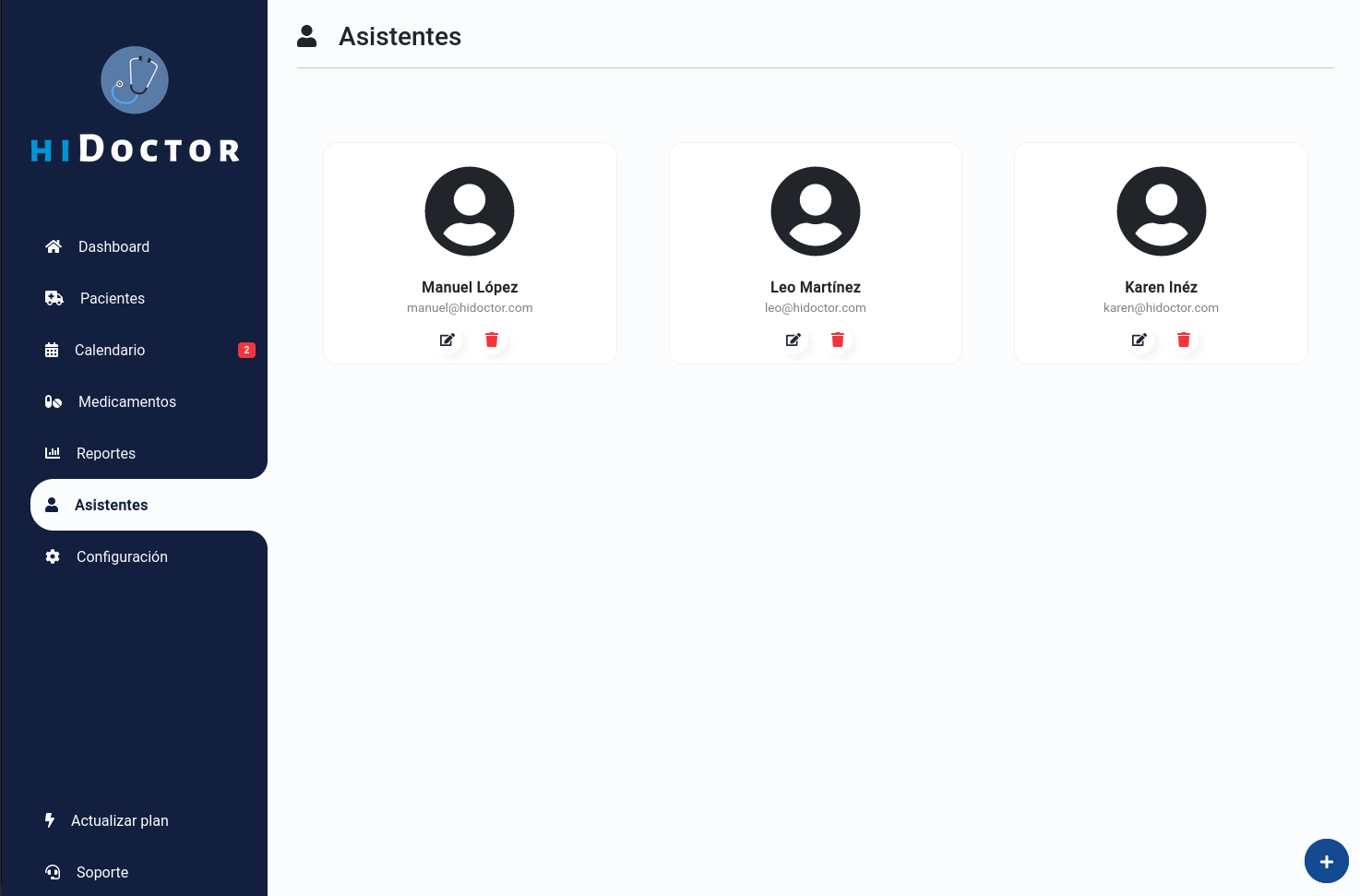Open Configuración settings
The height and width of the screenshot is (896, 1360).
coord(122,556)
